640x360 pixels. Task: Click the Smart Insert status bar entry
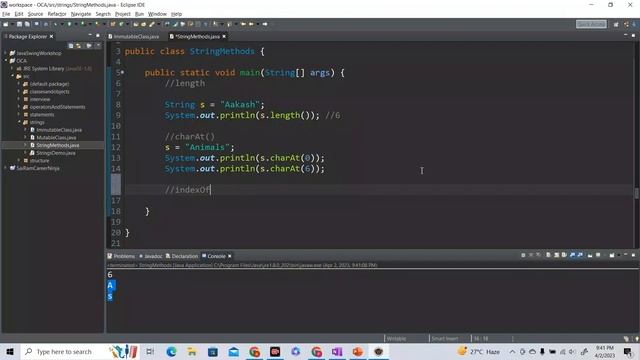445,338
